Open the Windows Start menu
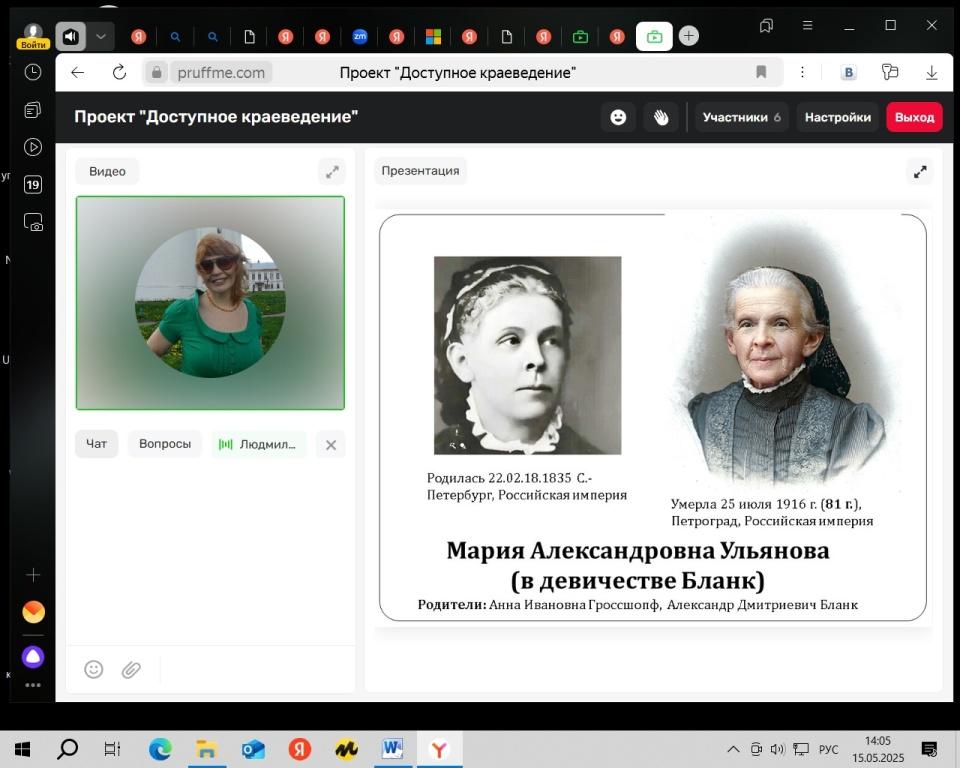 pyautogui.click(x=22, y=749)
